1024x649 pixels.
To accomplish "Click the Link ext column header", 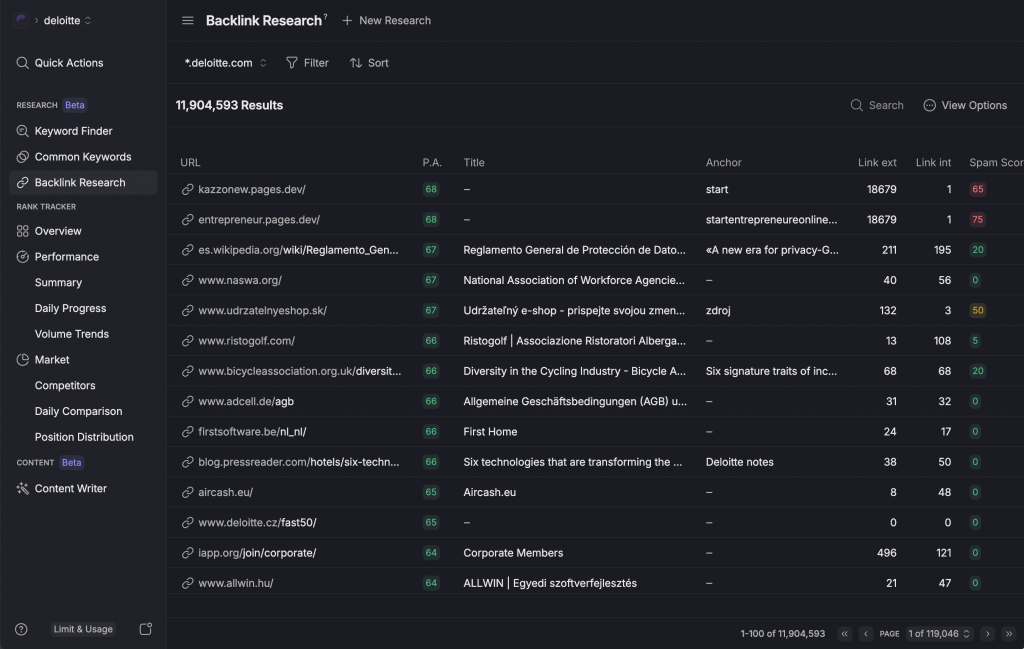I will tap(877, 163).
